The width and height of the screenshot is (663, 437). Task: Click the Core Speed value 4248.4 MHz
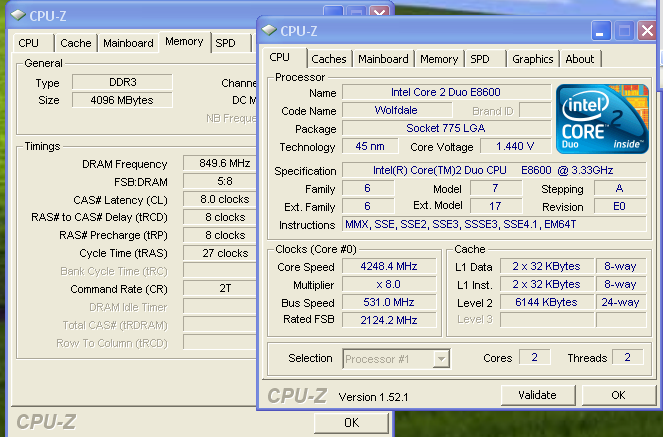[x=389, y=266]
